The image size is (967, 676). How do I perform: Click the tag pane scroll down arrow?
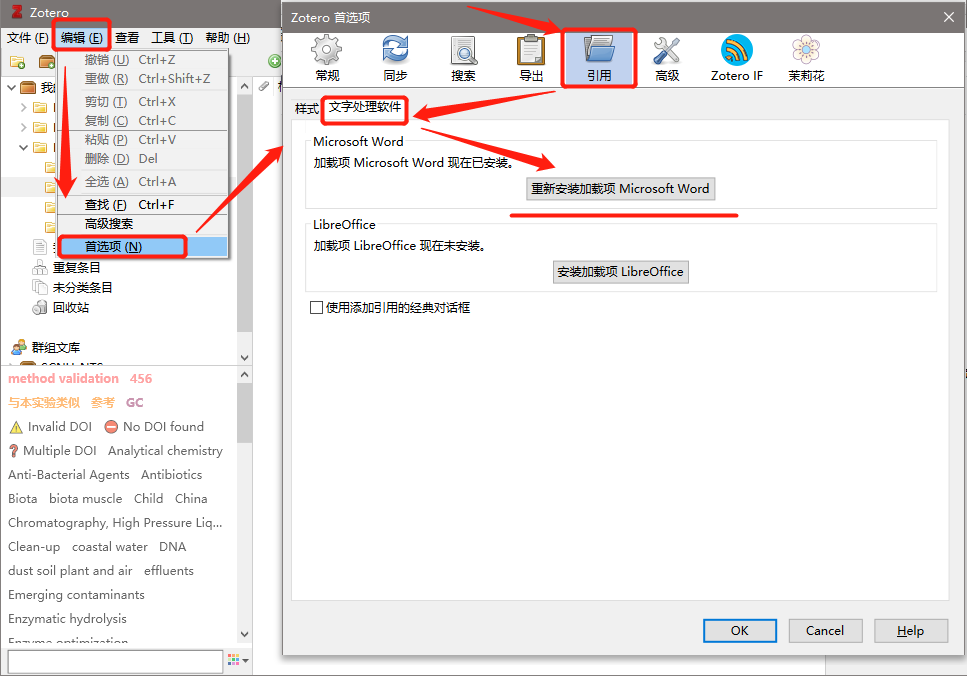(x=244, y=634)
